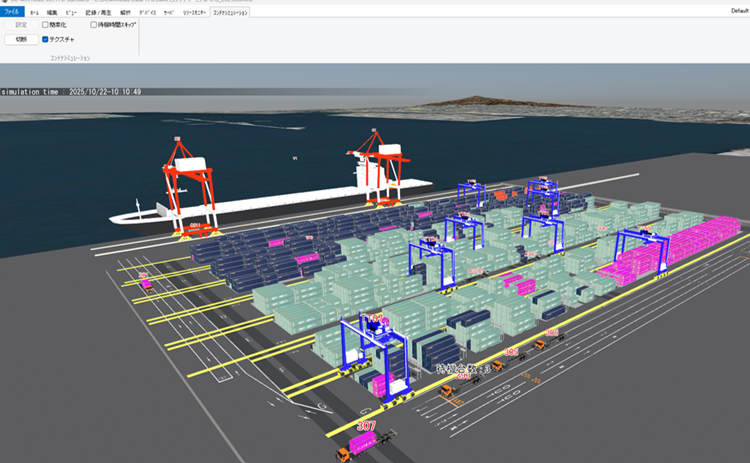Image resolution: width=750 pixels, height=463 pixels.
Task: Toggle the 待機時間スキップ checkbox
Action: pos(94,24)
